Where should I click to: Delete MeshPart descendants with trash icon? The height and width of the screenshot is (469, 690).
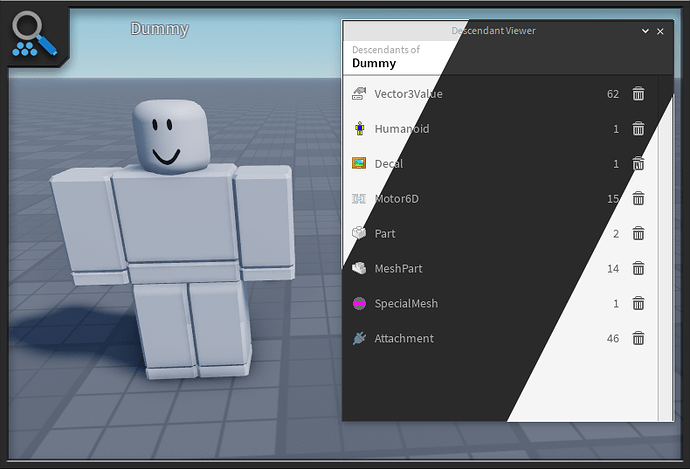tap(638, 268)
